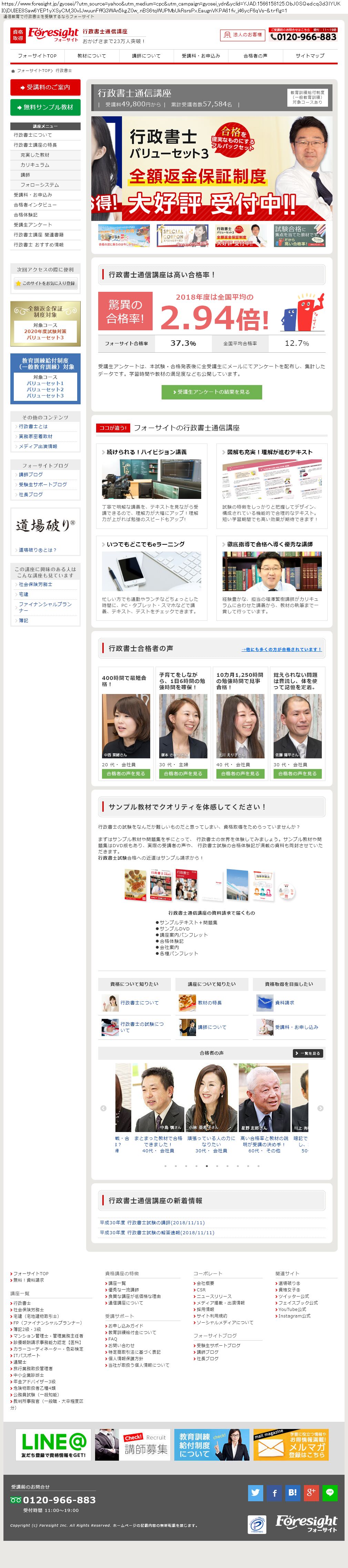
Task: Click the red 受講料のご案内 button
Action: (45, 87)
